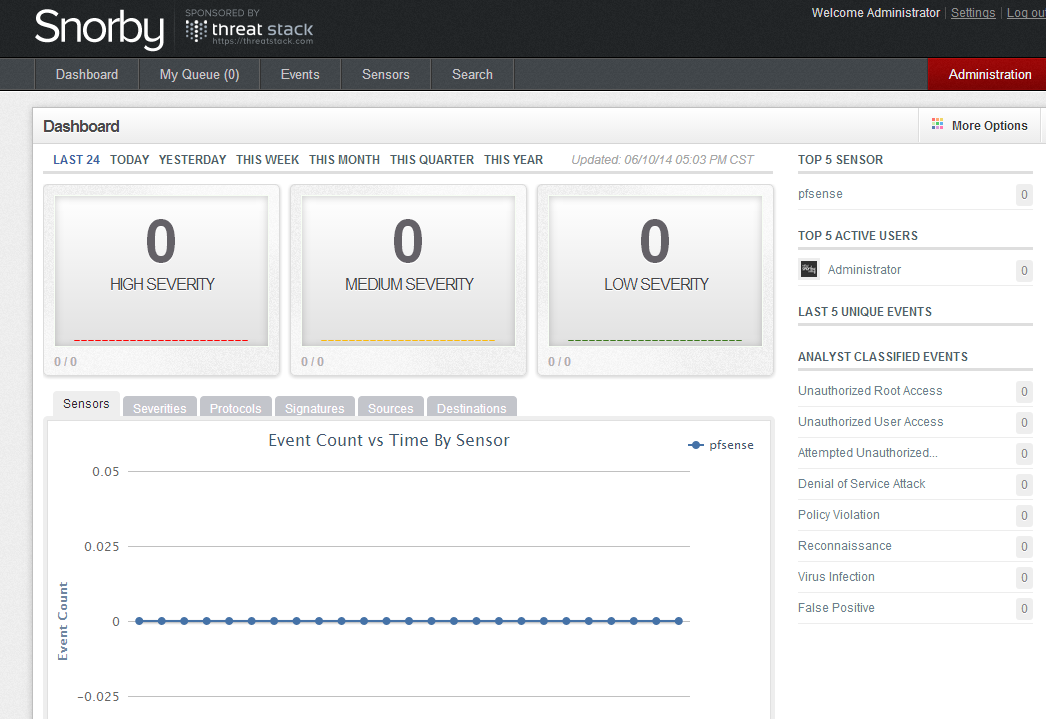Switch to the Severities chart tab
This screenshot has width=1046, height=719.
159,408
